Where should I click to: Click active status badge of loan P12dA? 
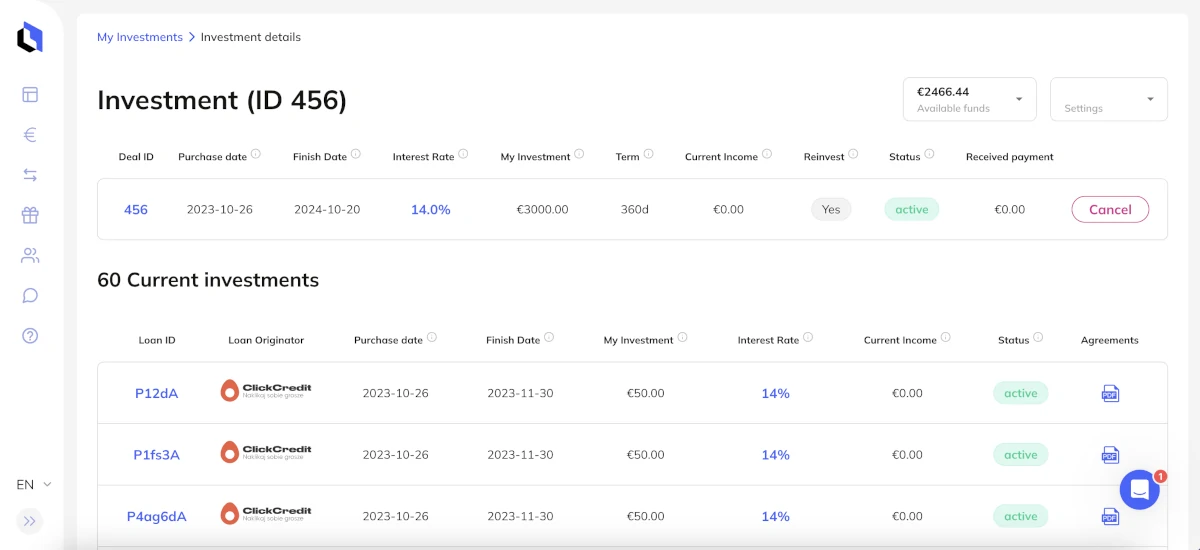point(1021,393)
